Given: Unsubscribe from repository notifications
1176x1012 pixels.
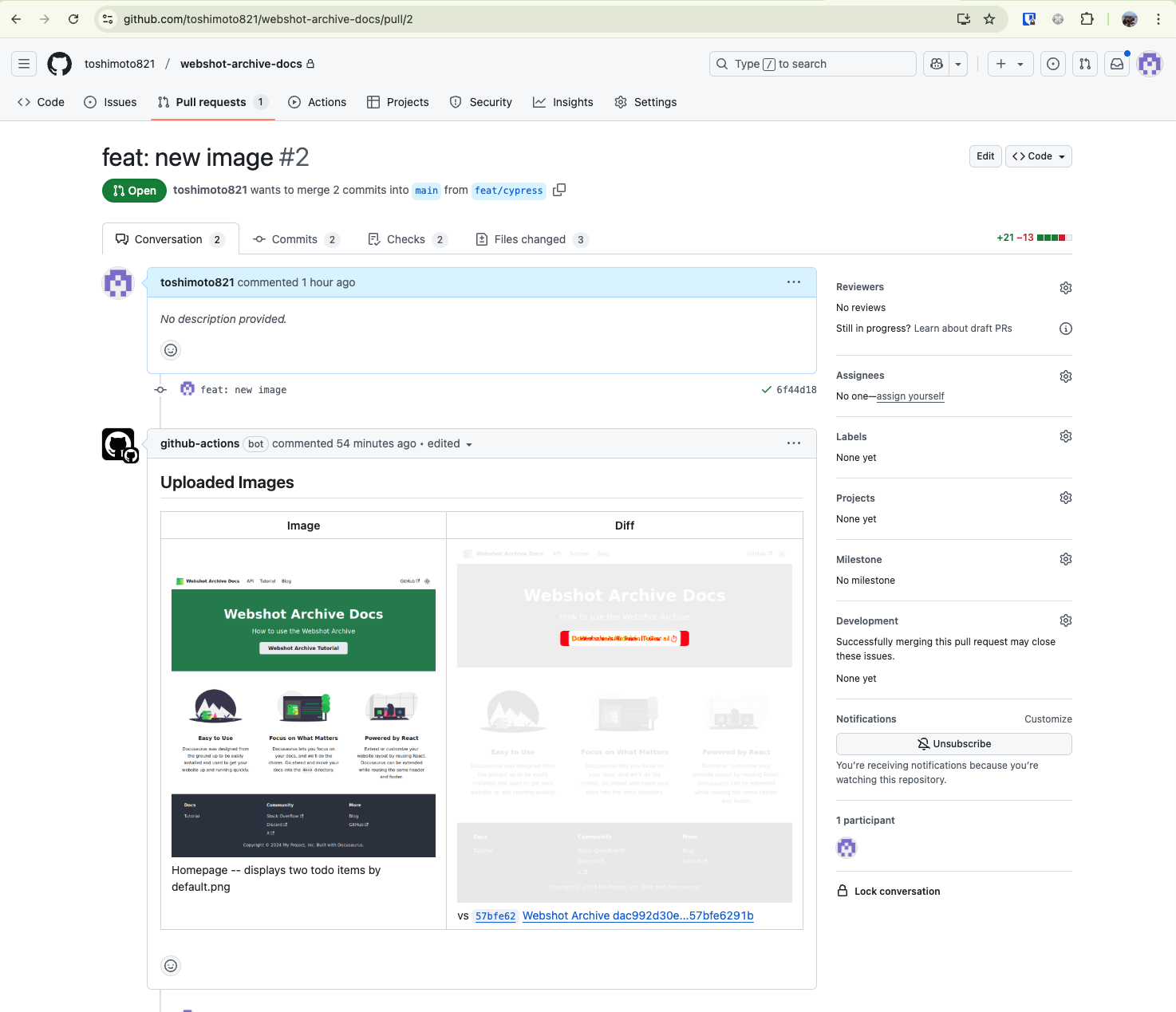Looking at the screenshot, I should [x=953, y=743].
